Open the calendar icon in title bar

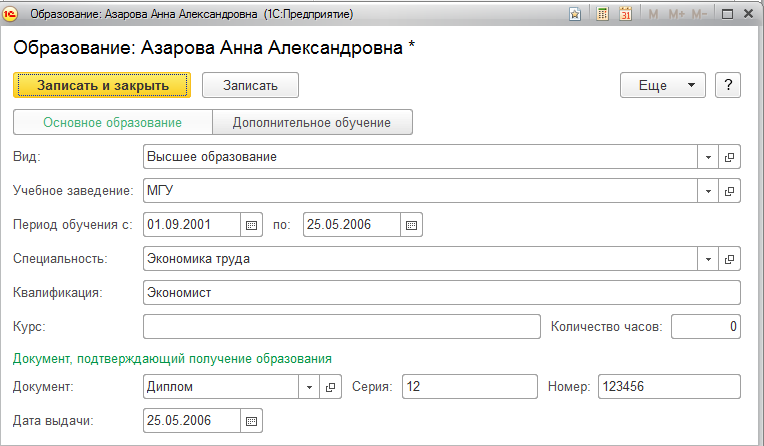click(626, 14)
